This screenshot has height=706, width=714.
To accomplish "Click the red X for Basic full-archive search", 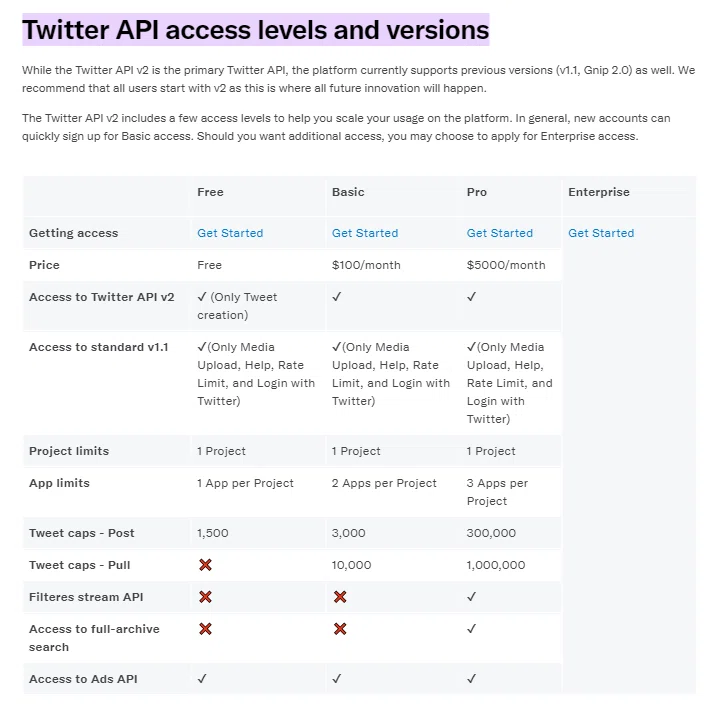I will click(x=340, y=629).
